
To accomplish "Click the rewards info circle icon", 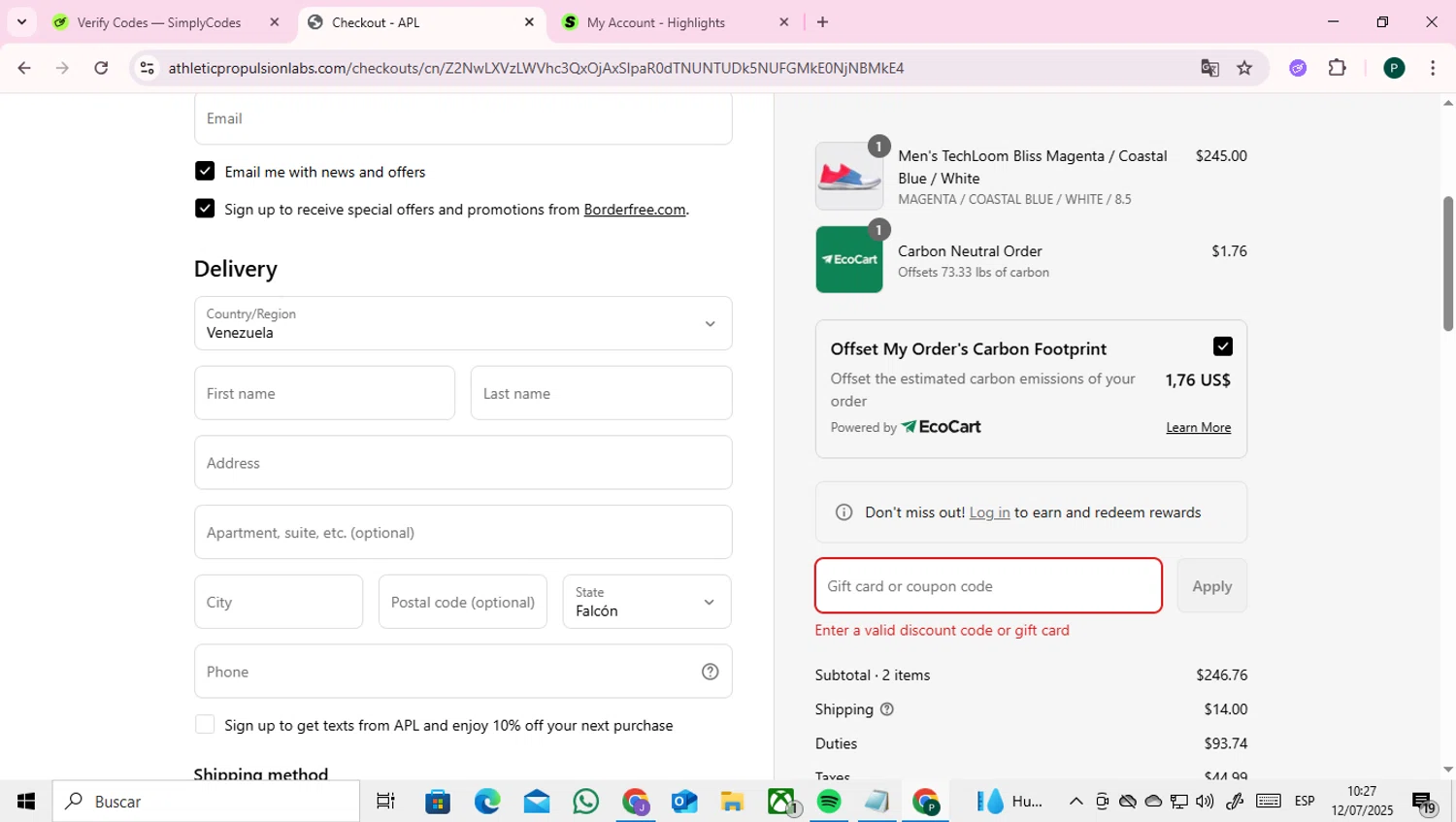I will (x=844, y=512).
